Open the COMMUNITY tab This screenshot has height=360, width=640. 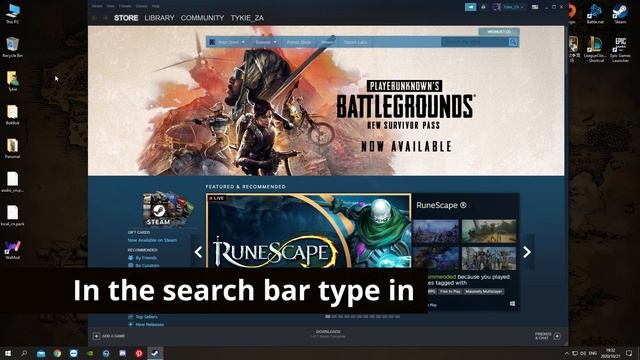click(x=202, y=18)
